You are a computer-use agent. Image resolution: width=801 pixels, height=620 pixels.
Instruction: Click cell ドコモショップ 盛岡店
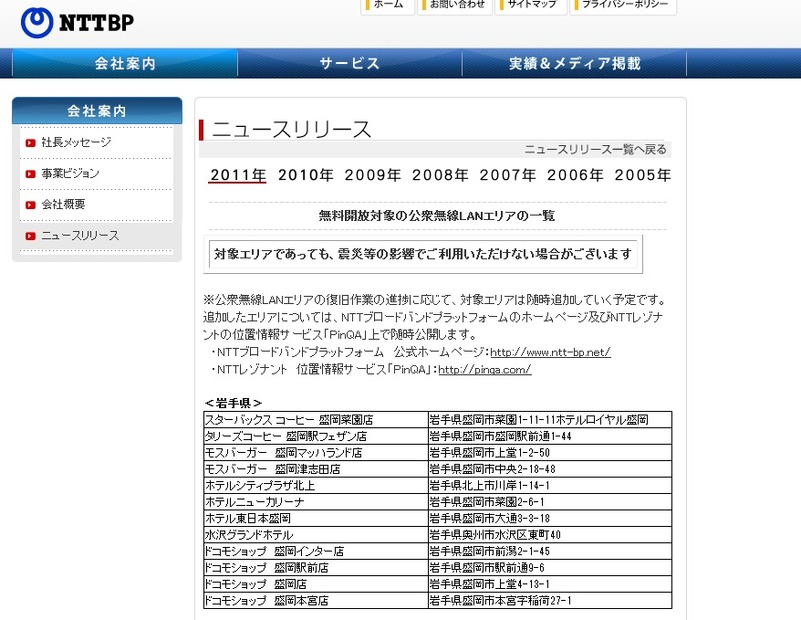tap(316, 584)
